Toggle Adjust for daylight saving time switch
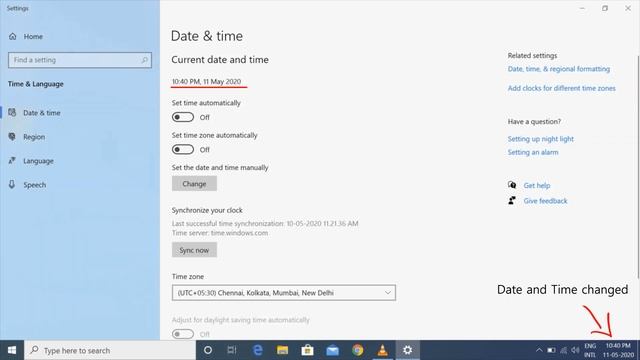Image resolution: width=640 pixels, height=360 pixels. (x=182, y=334)
